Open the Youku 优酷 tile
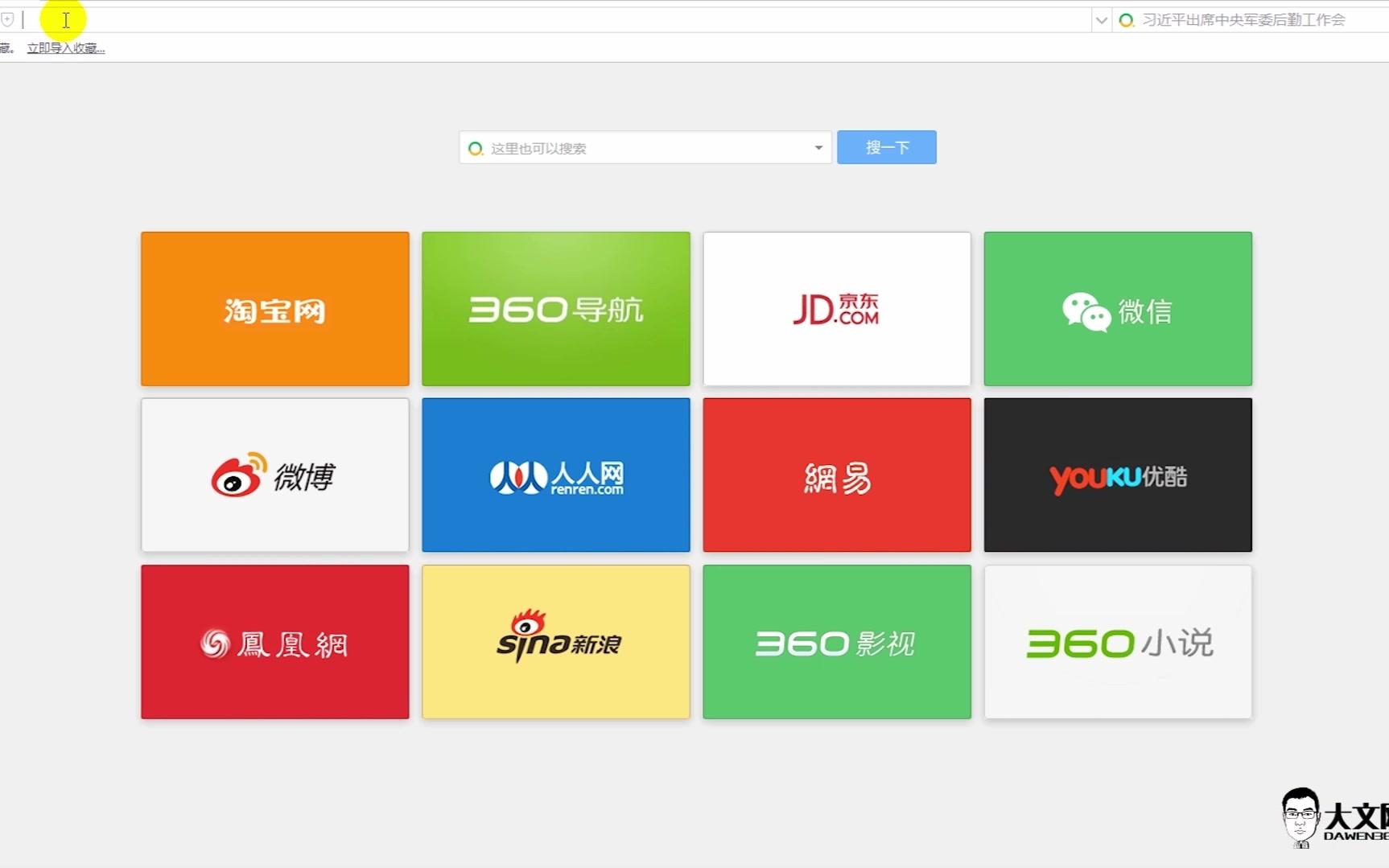This screenshot has width=1389, height=868. pyautogui.click(x=1118, y=475)
